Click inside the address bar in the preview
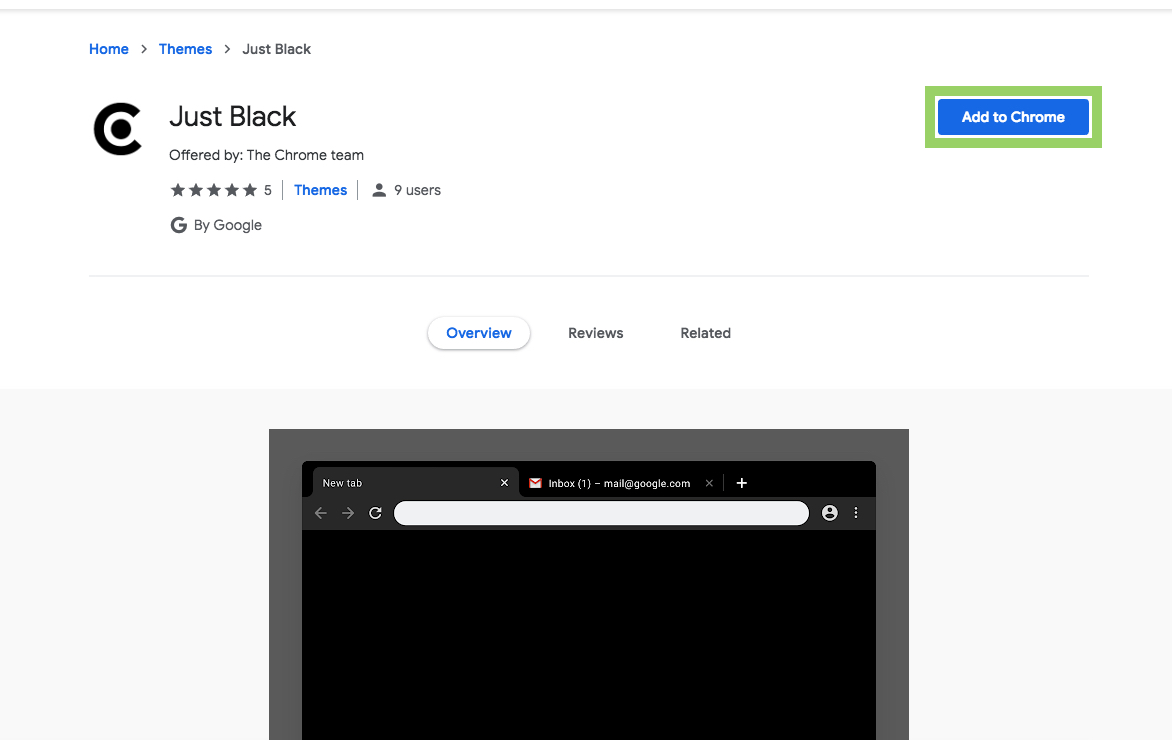1172x740 pixels. tap(600, 512)
